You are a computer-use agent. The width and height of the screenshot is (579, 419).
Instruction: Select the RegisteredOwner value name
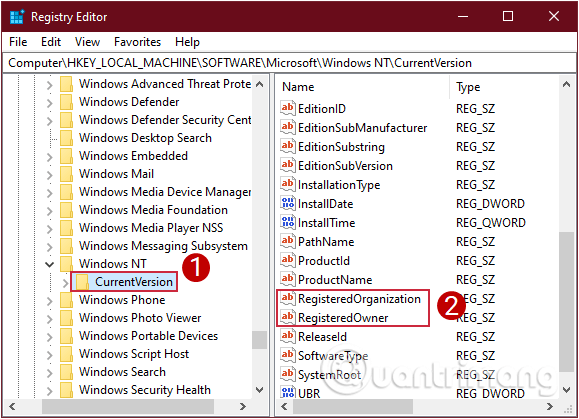(343, 318)
